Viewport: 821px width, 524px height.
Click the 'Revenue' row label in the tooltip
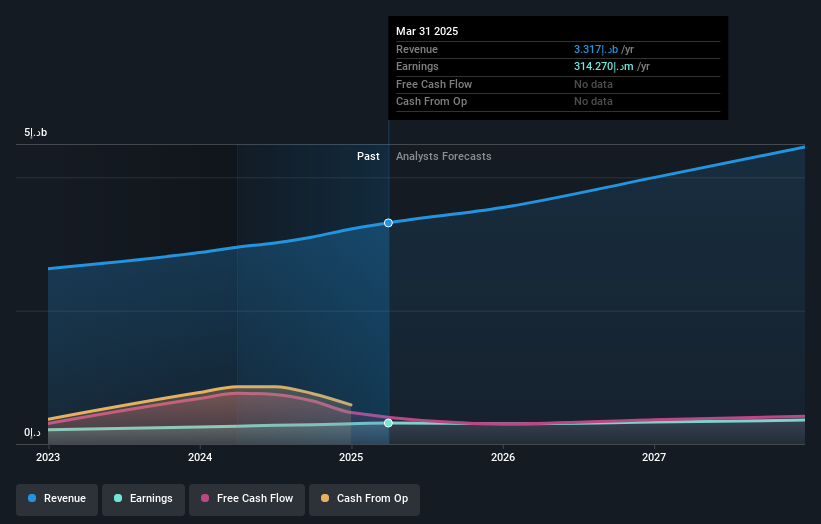tap(417, 49)
